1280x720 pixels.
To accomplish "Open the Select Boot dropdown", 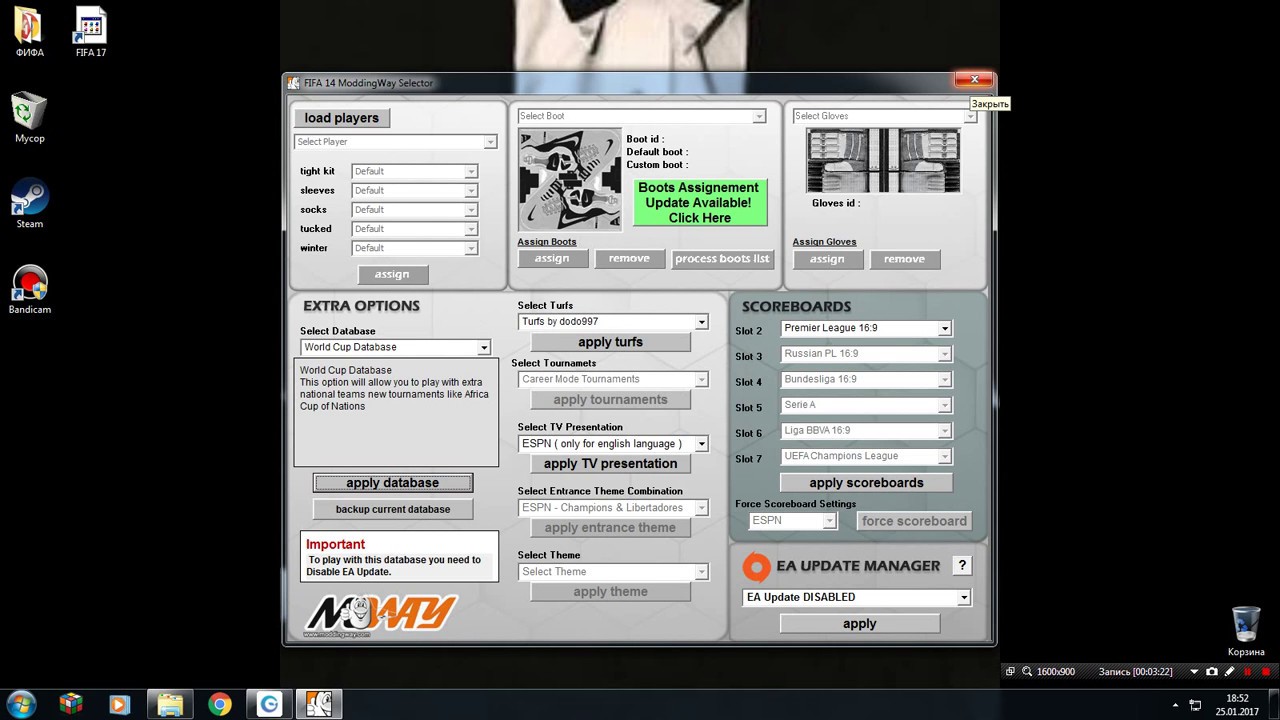I will pyautogui.click(x=641, y=116).
